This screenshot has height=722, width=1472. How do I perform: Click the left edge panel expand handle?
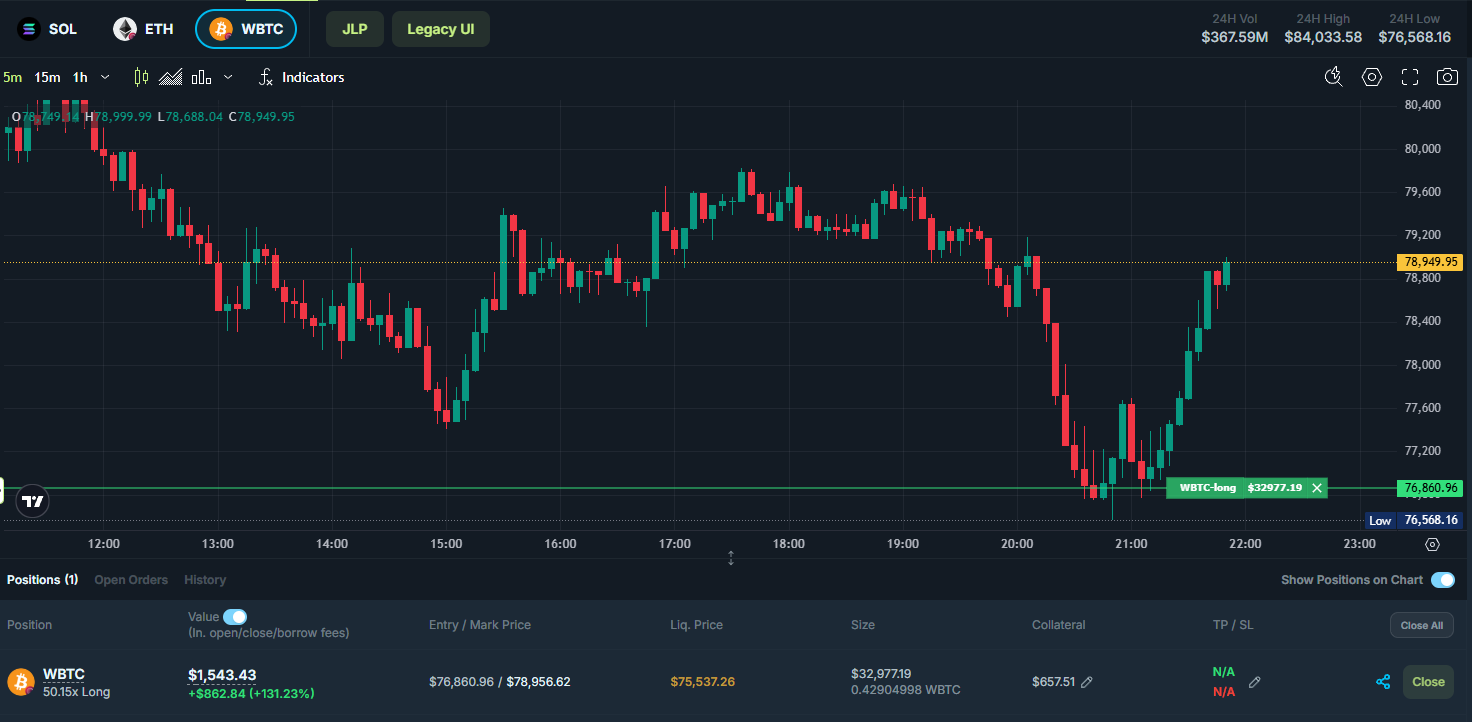2,491
